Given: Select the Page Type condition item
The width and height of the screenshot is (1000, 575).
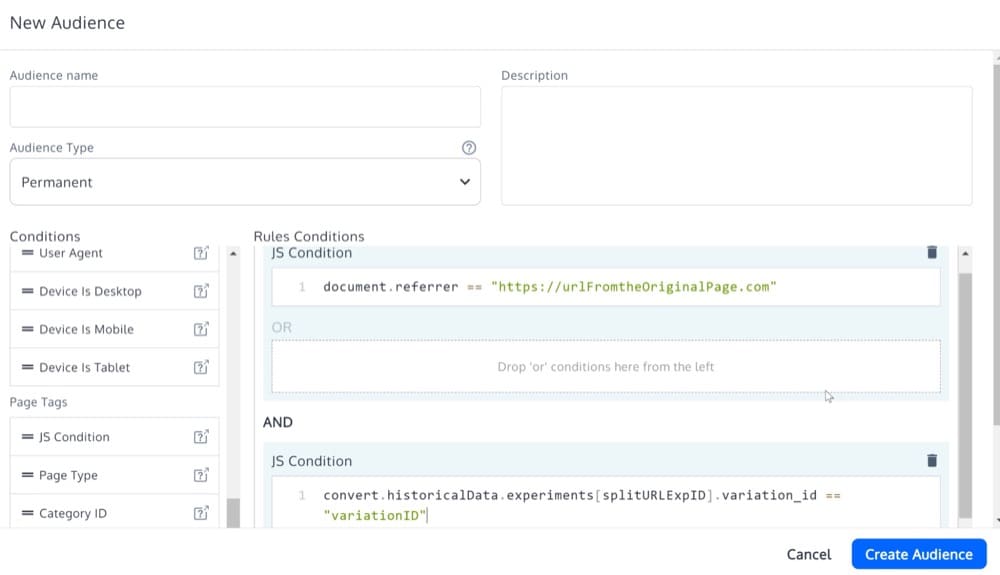Looking at the screenshot, I should tap(114, 476).
